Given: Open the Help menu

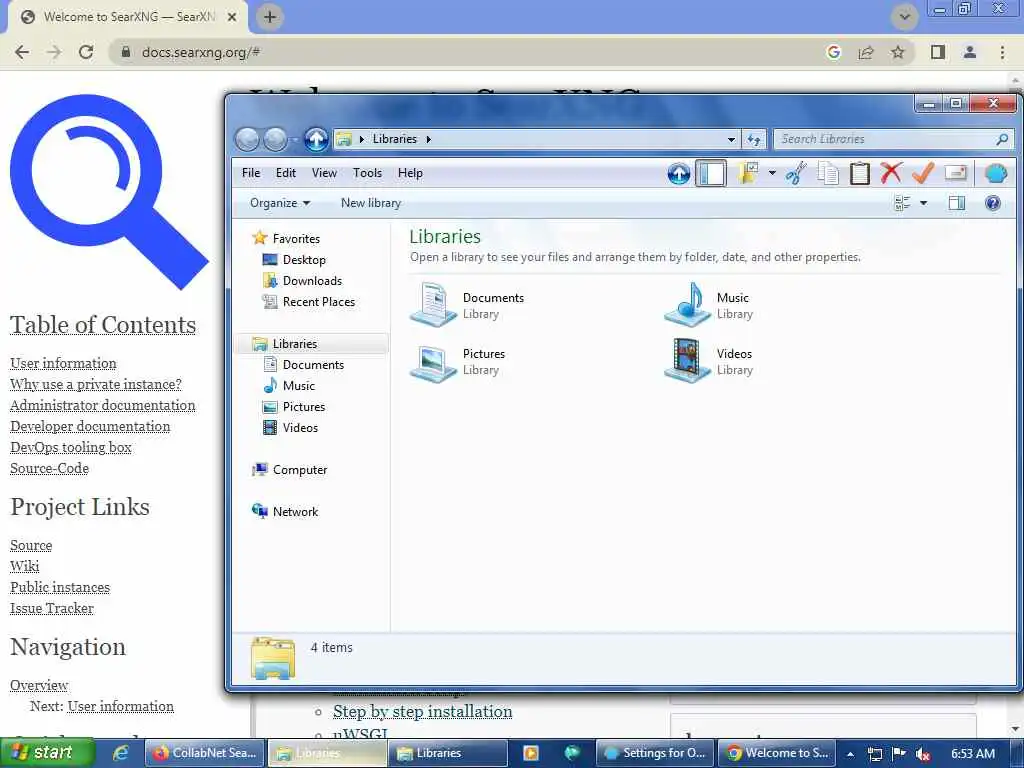Looking at the screenshot, I should tap(410, 173).
